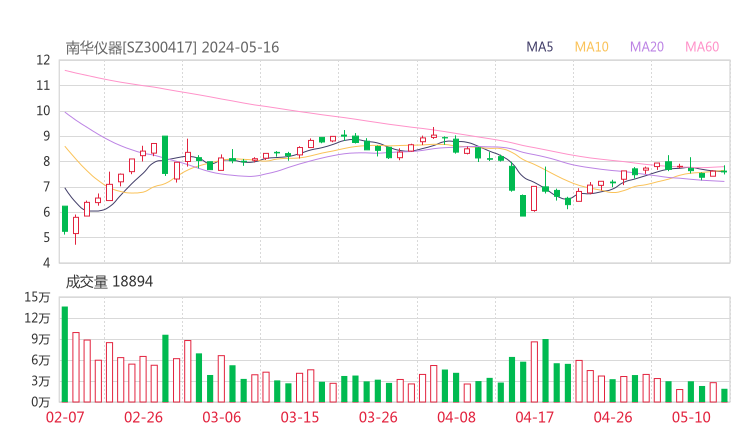The width and height of the screenshot is (740, 440).
Task: Click the 9万 volume axis label
Action: pyautogui.click(x=41, y=339)
